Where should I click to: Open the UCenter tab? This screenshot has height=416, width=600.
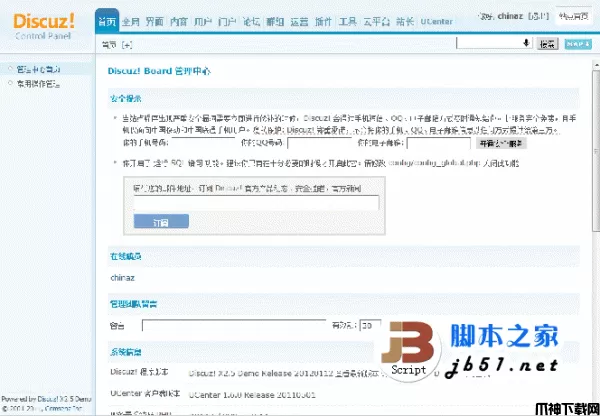tap(436, 22)
